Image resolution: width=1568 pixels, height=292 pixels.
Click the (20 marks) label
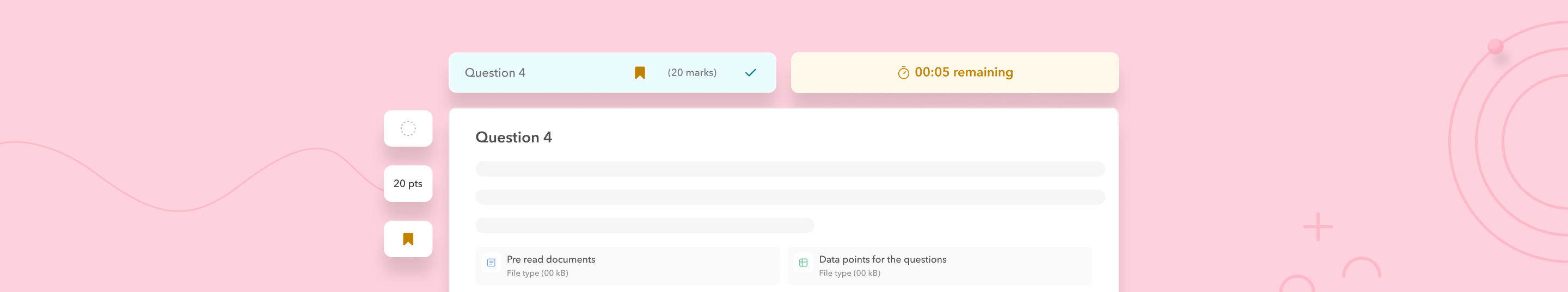(692, 73)
